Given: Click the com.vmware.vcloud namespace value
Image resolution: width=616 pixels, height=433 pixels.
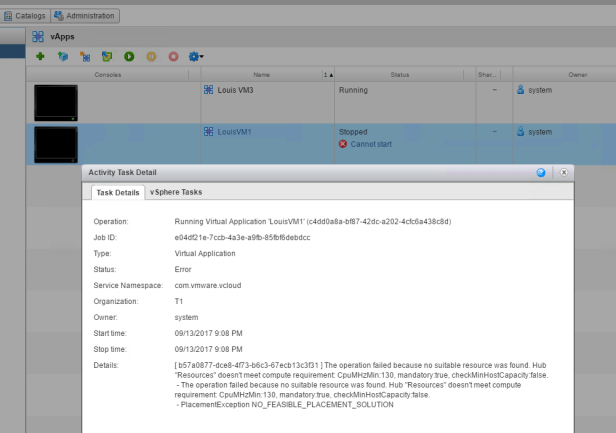Looking at the screenshot, I should point(208,286).
